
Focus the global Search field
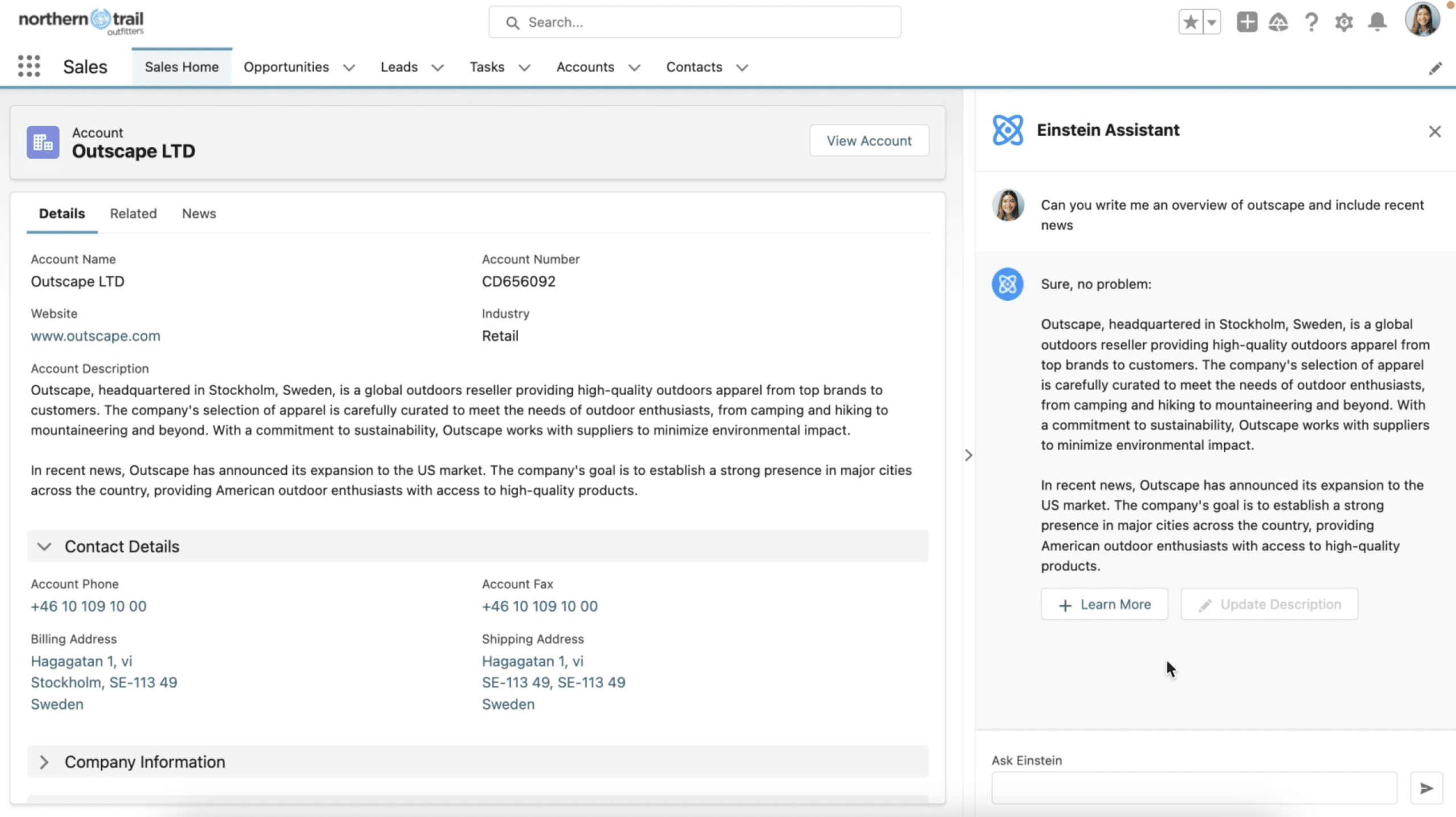[694, 22]
